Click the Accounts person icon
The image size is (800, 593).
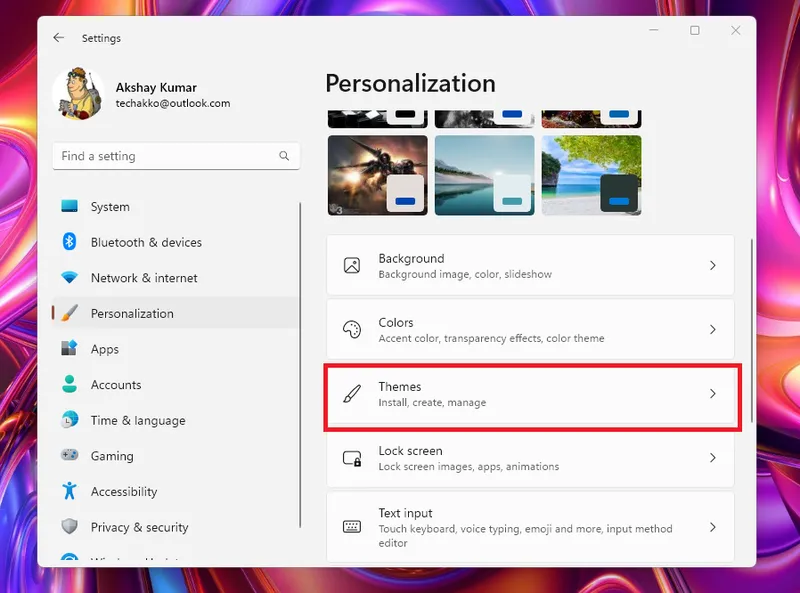pyautogui.click(x=69, y=384)
